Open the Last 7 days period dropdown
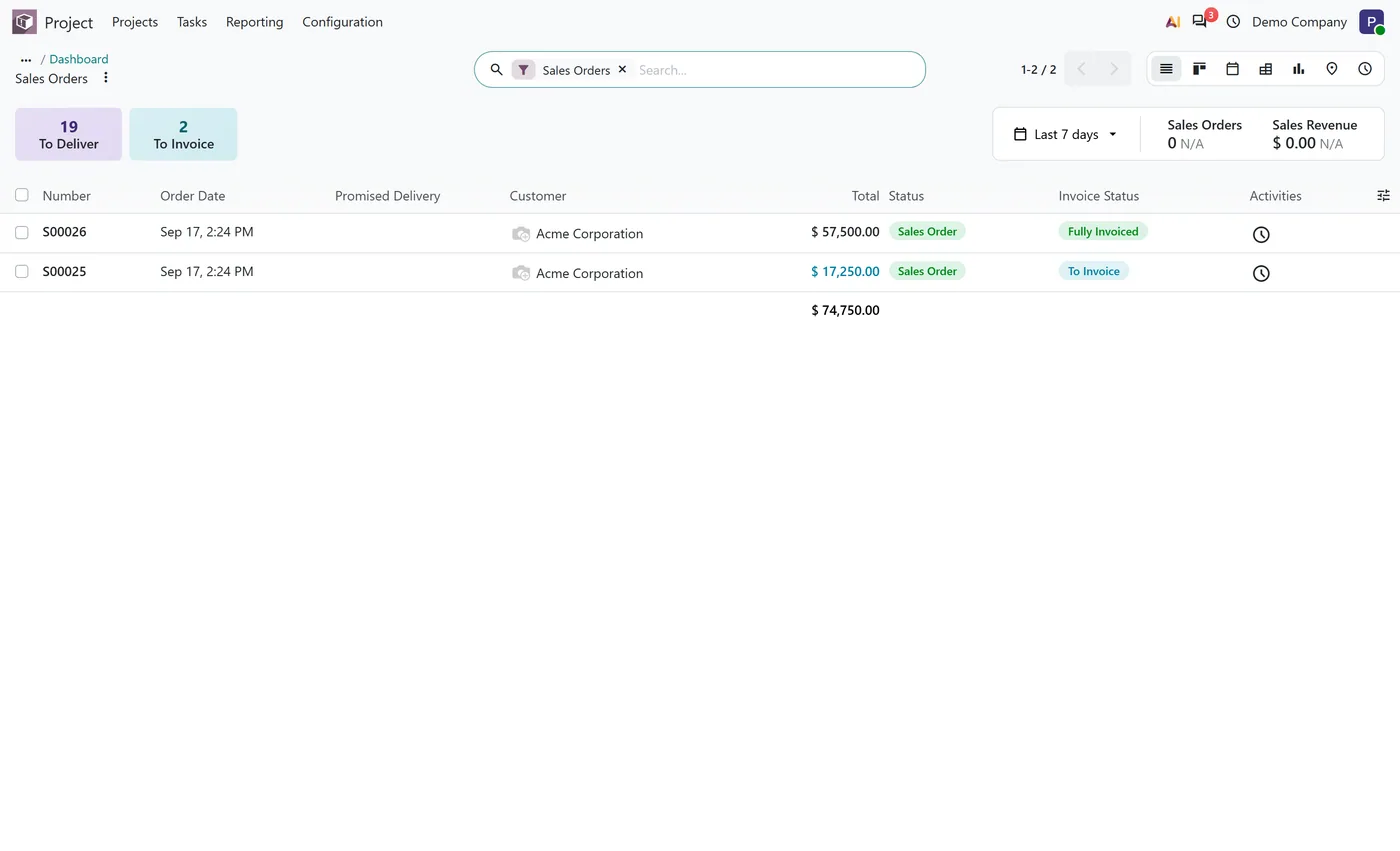This screenshot has height=851, width=1400. coord(1066,134)
